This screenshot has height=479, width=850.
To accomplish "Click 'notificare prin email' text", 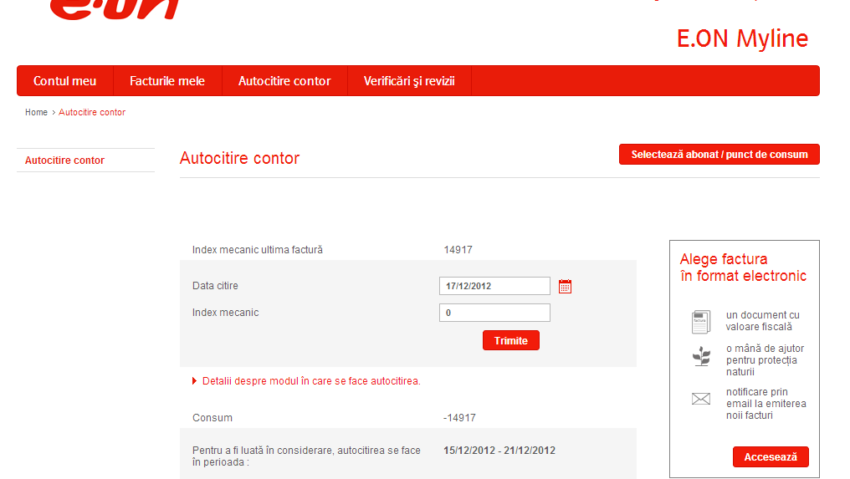I will point(766,404).
